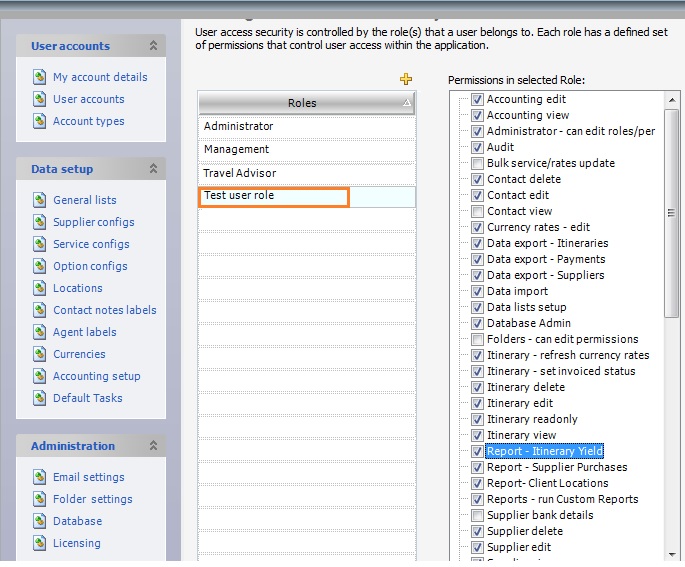Click the Locations sidebar icon
Image resolution: width=685 pixels, height=567 pixels.
point(40,288)
